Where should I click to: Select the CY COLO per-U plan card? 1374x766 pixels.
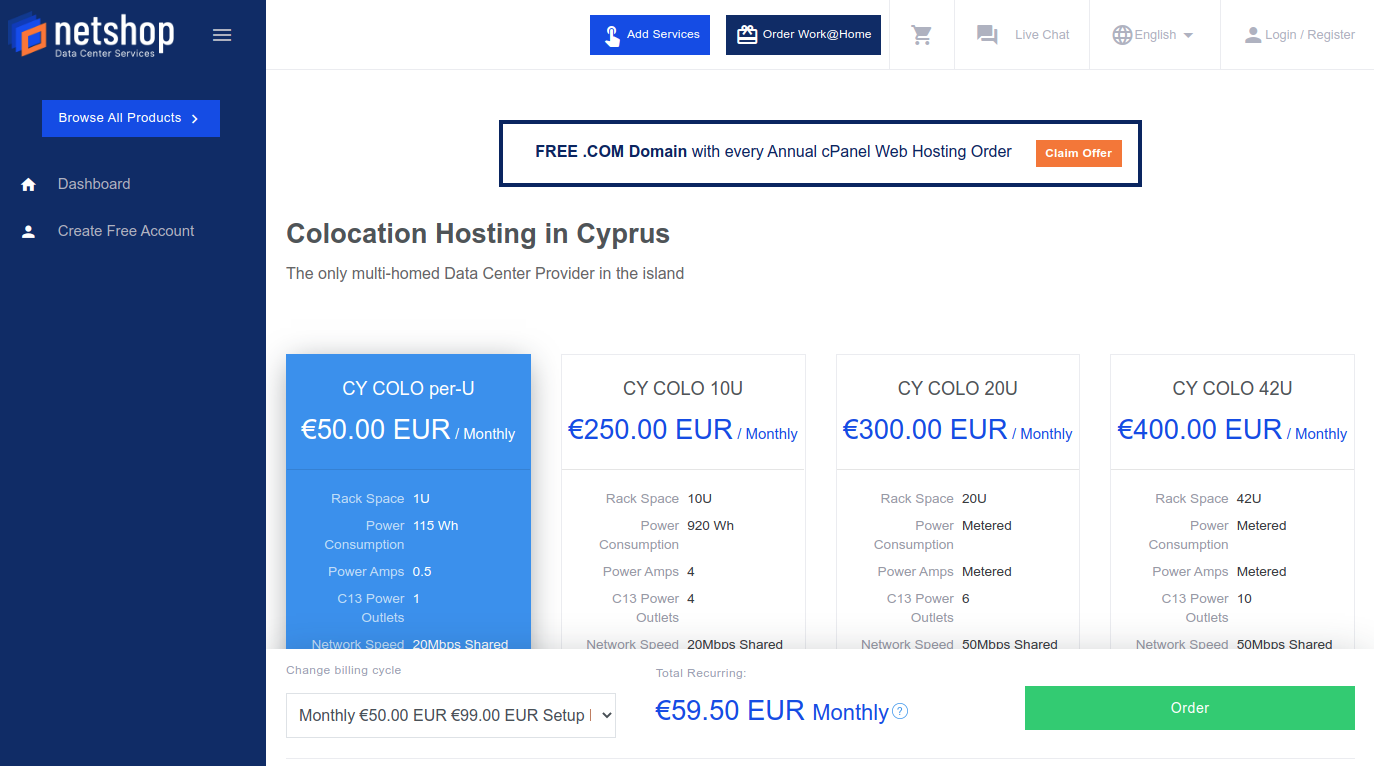408,502
